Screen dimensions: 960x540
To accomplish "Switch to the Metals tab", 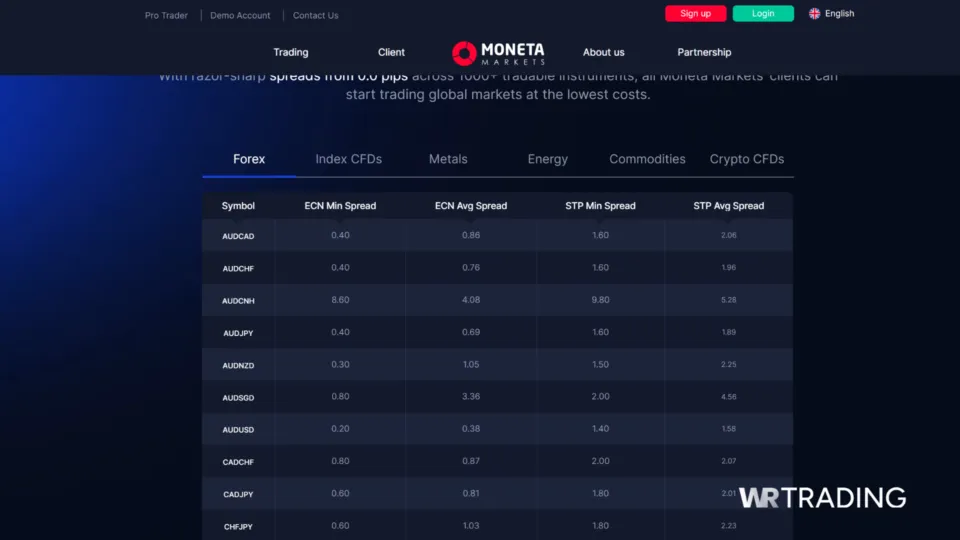I will point(448,159).
